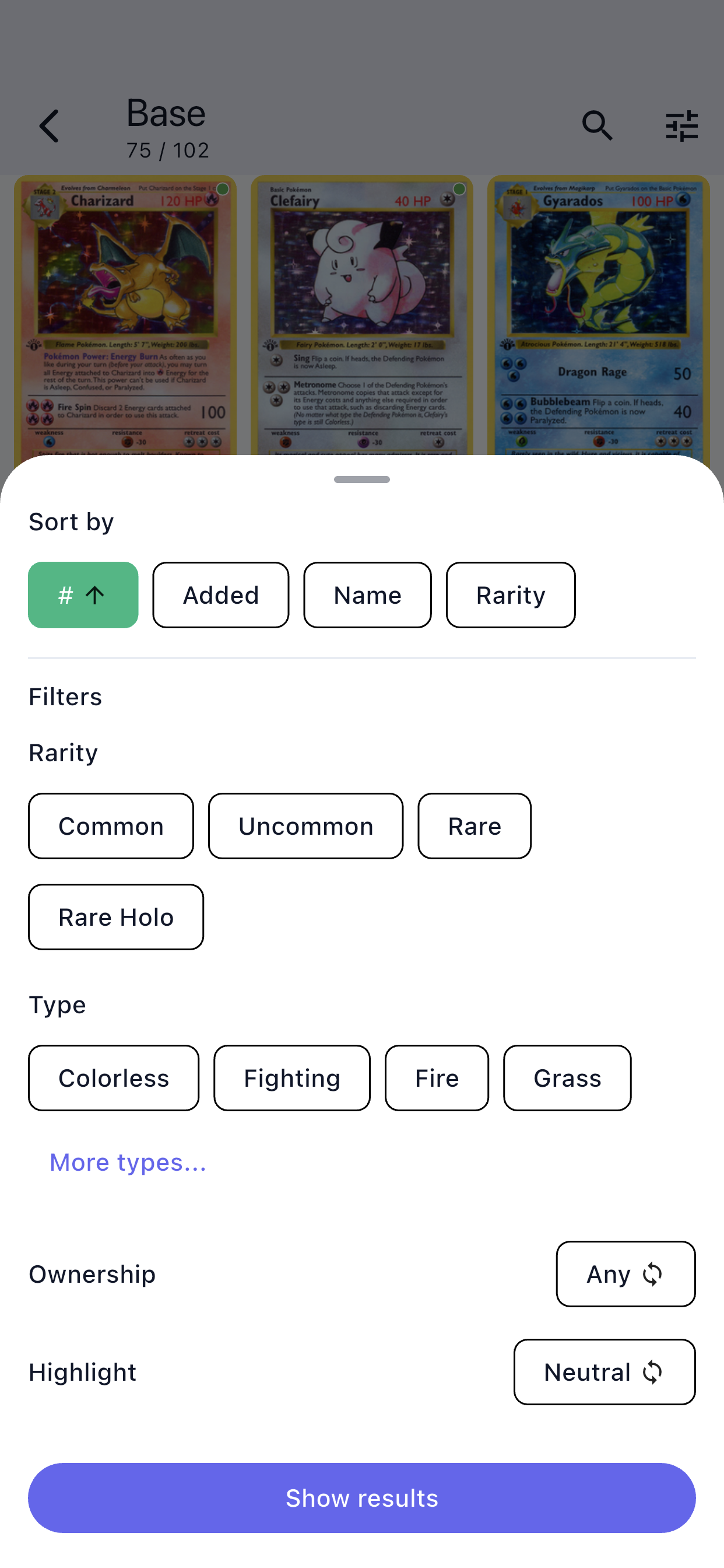Expand More types list
This screenshot has height=1568, width=724.
[127, 1162]
